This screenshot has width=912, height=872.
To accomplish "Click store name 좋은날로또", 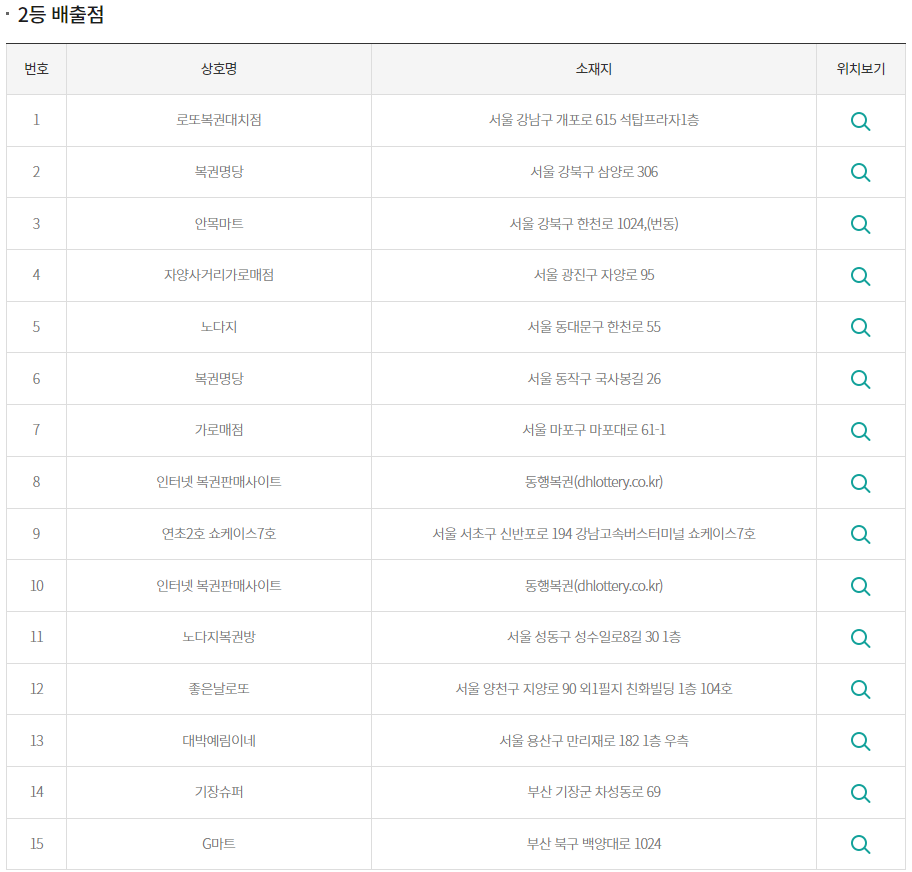I will click(x=219, y=689).
